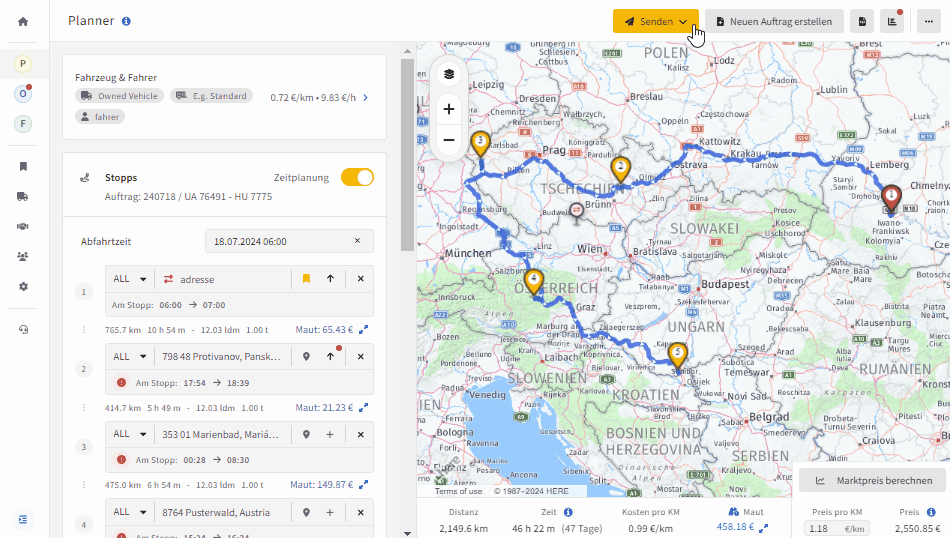Remove the Protivanov stop
Screen dimensions: 950x538
pos(360,357)
